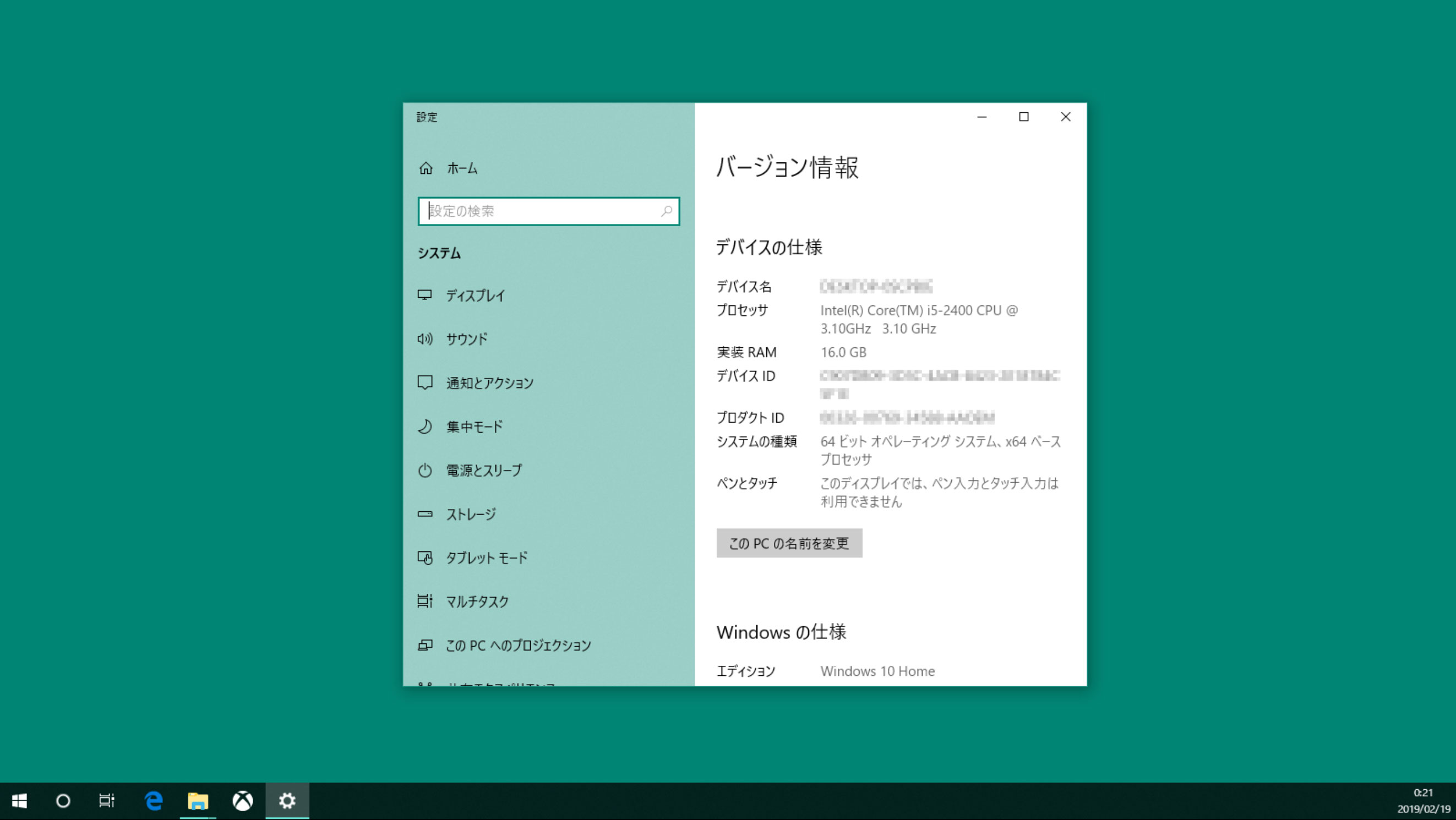Maximize the Settings window

coord(1024,117)
